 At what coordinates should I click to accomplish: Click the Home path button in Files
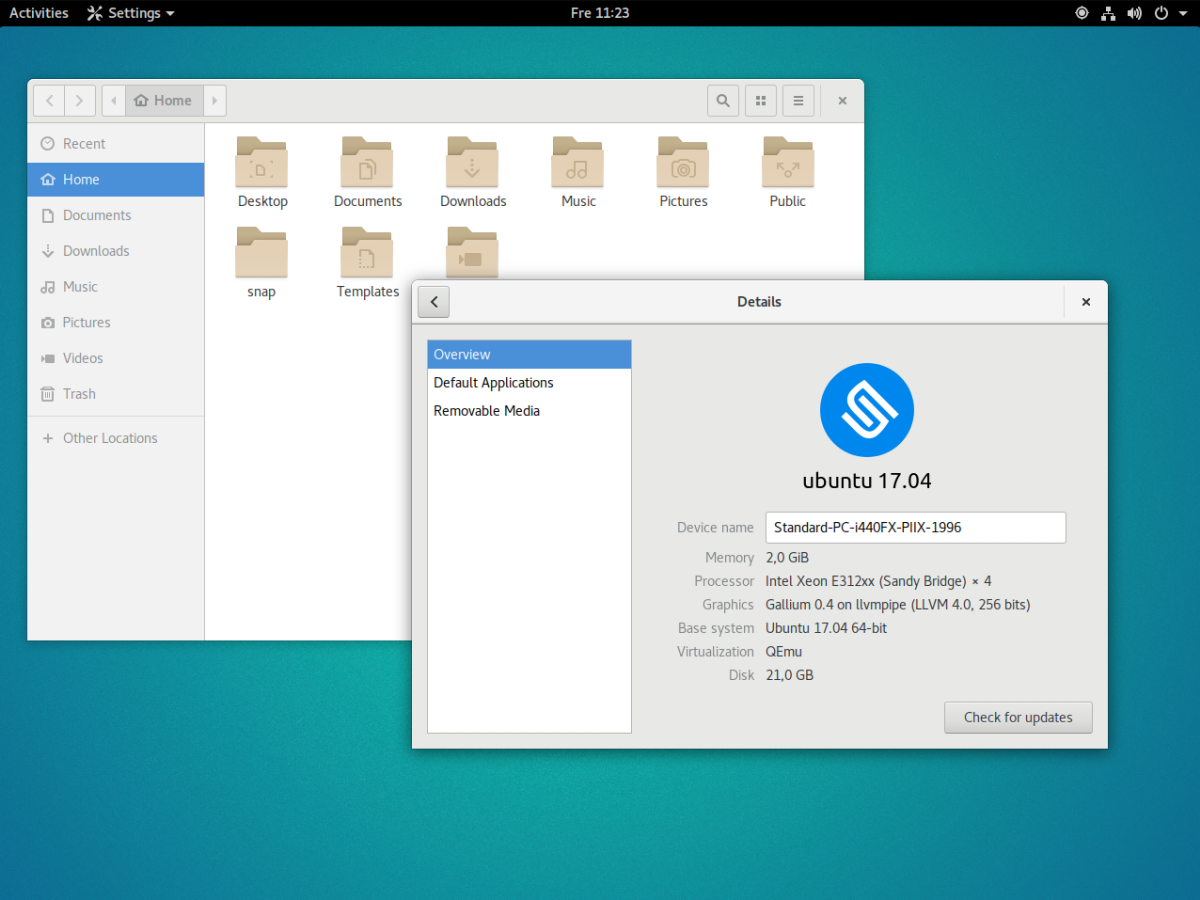click(163, 100)
